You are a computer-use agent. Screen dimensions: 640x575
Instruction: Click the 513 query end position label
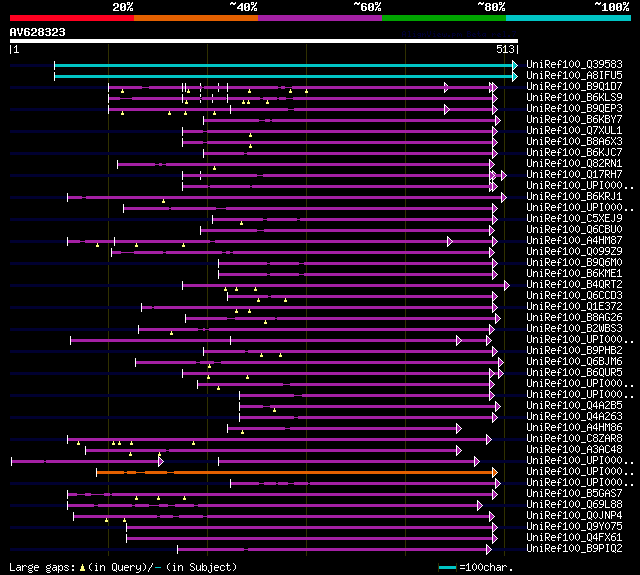(505, 49)
